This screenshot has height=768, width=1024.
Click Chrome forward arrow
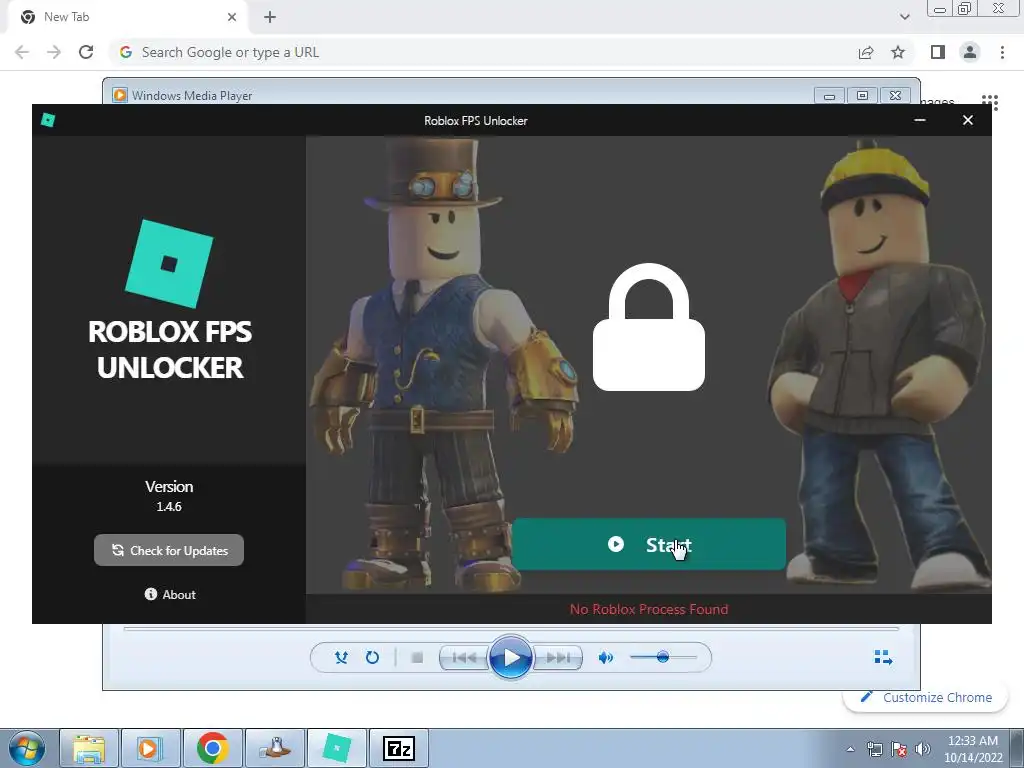[54, 52]
